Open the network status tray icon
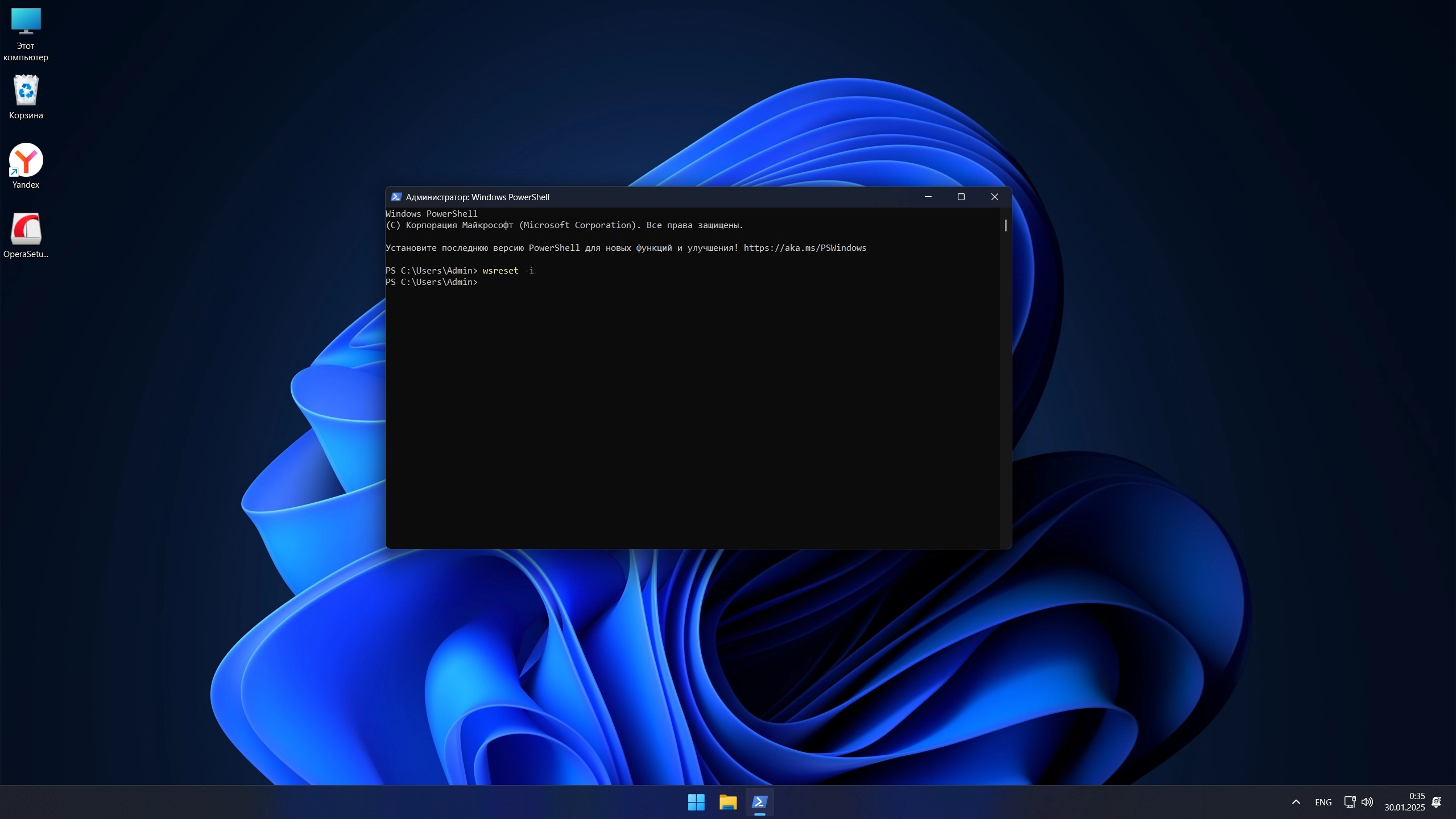Image resolution: width=1456 pixels, height=819 pixels. click(x=1349, y=802)
